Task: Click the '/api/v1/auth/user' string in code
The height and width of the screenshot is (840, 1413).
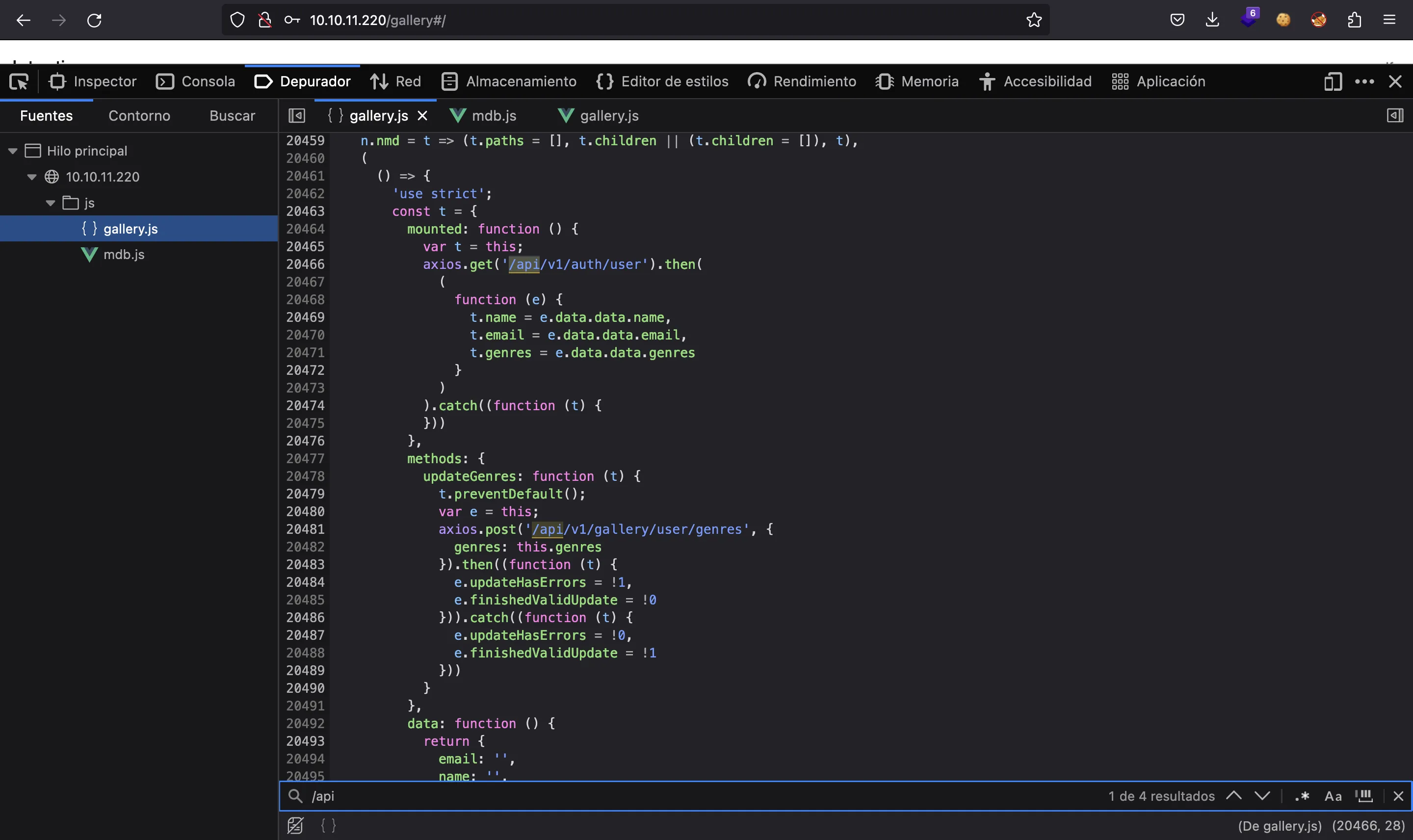Action: pos(575,264)
